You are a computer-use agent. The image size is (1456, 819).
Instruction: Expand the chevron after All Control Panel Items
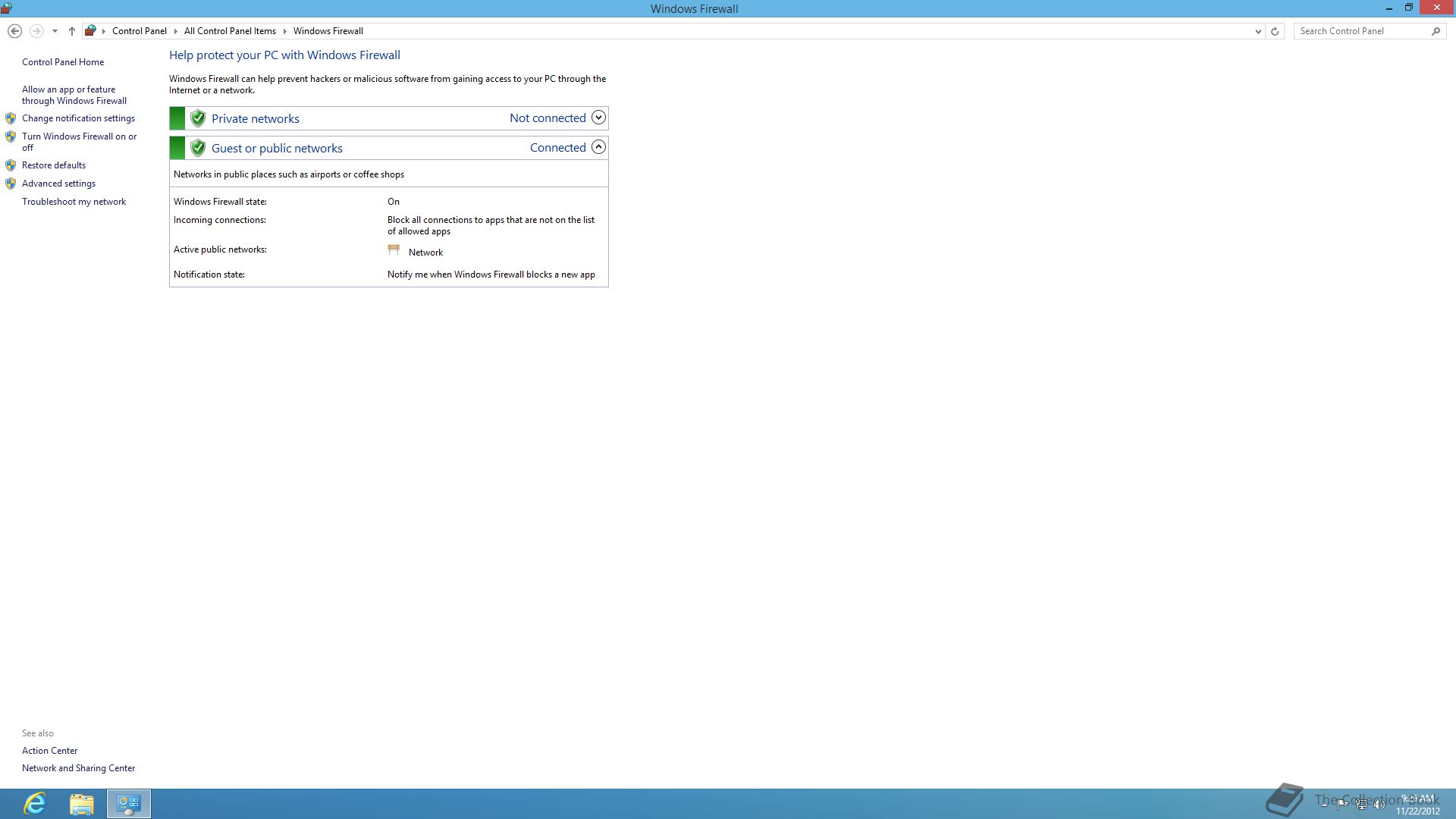tap(285, 31)
